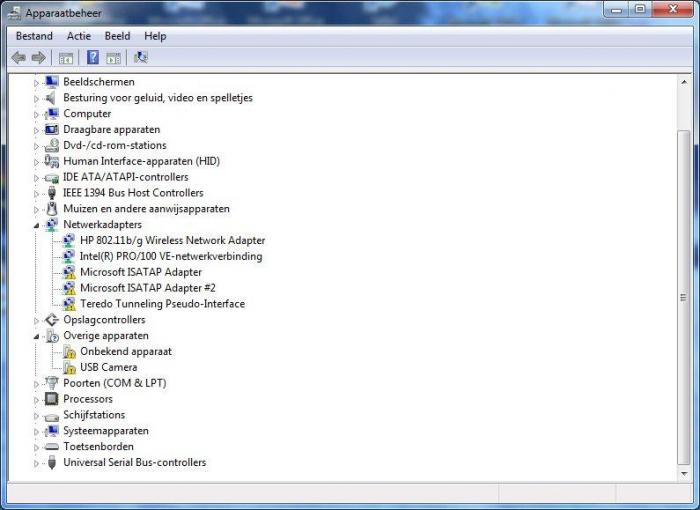
Task: Open the Help menu
Action: click(155, 36)
